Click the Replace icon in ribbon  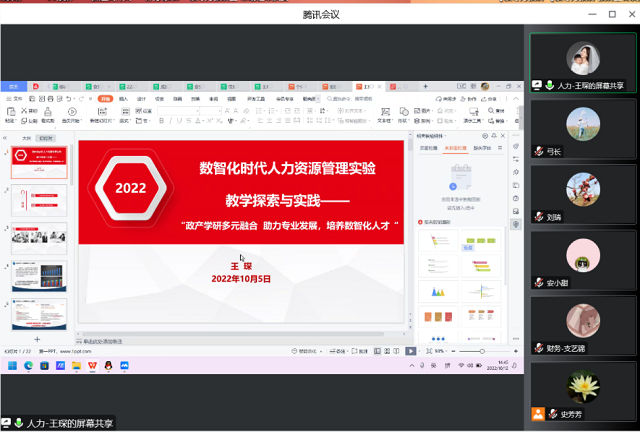pos(491,121)
